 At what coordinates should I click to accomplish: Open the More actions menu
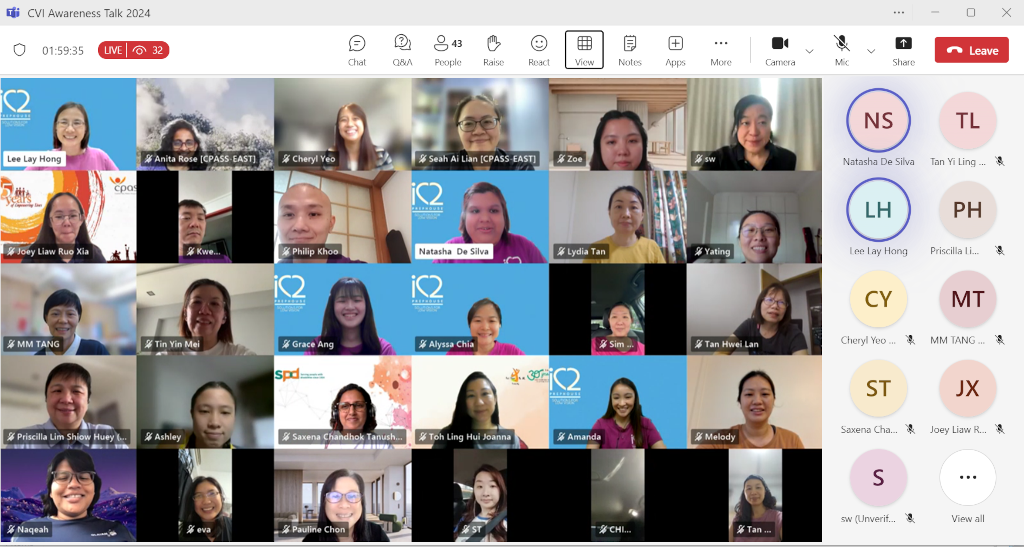tap(720, 50)
